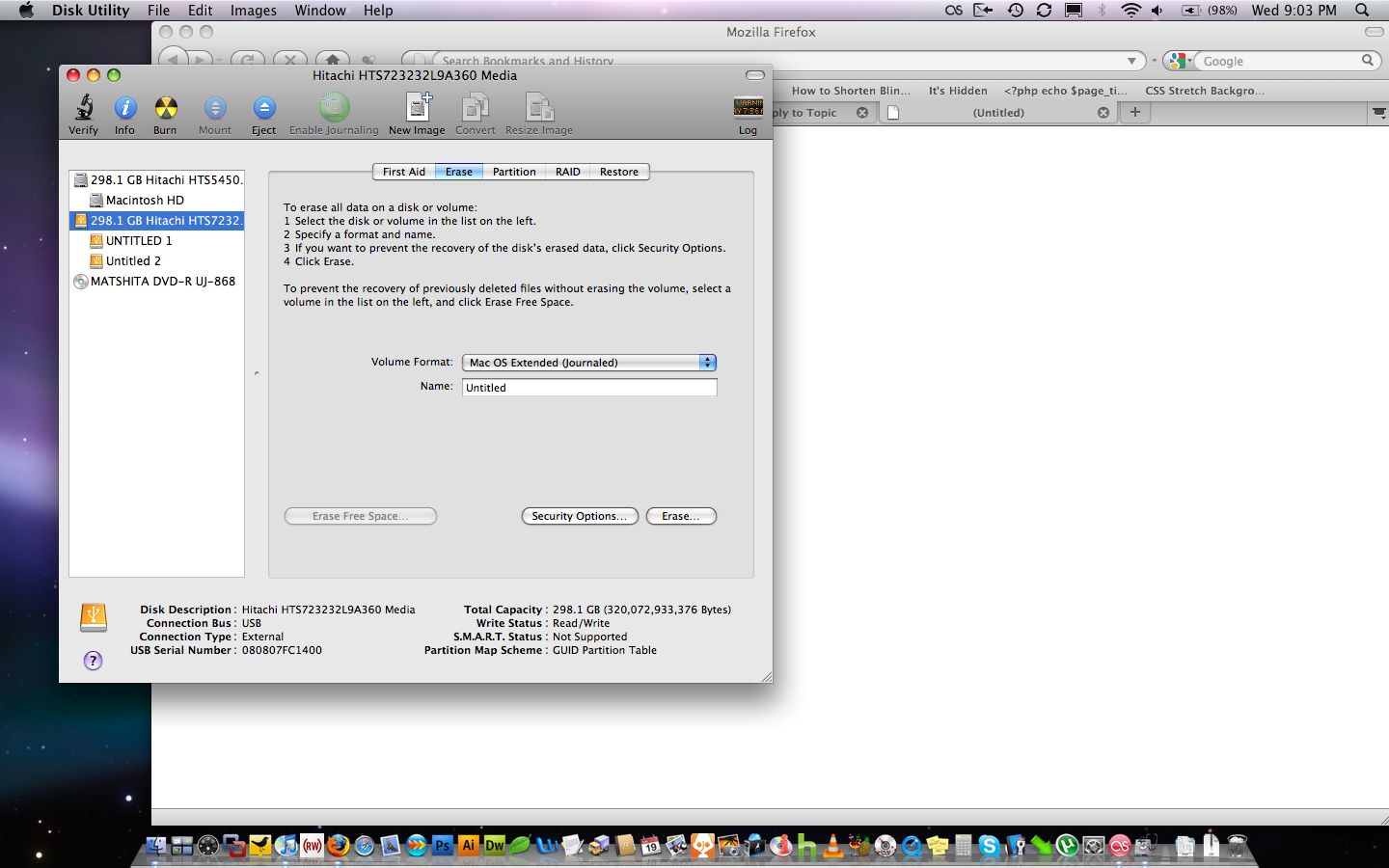Select the Erase tab
The width and height of the screenshot is (1389, 868).
click(459, 172)
